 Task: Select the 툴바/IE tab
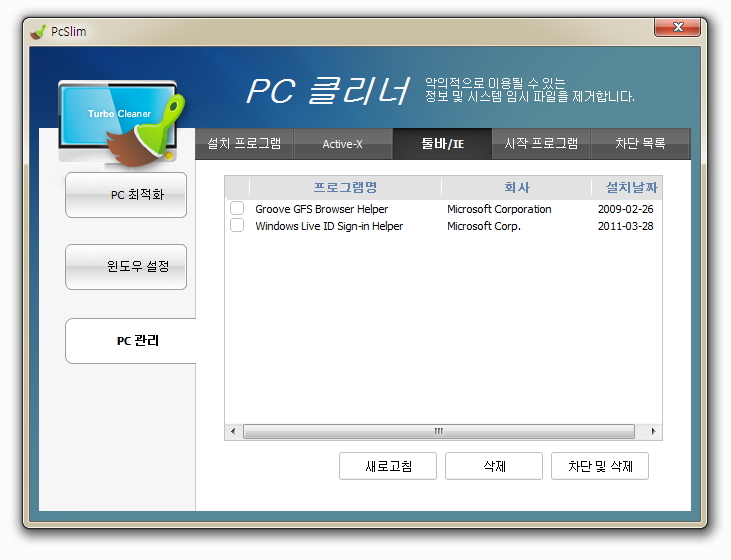pyautogui.click(x=442, y=144)
